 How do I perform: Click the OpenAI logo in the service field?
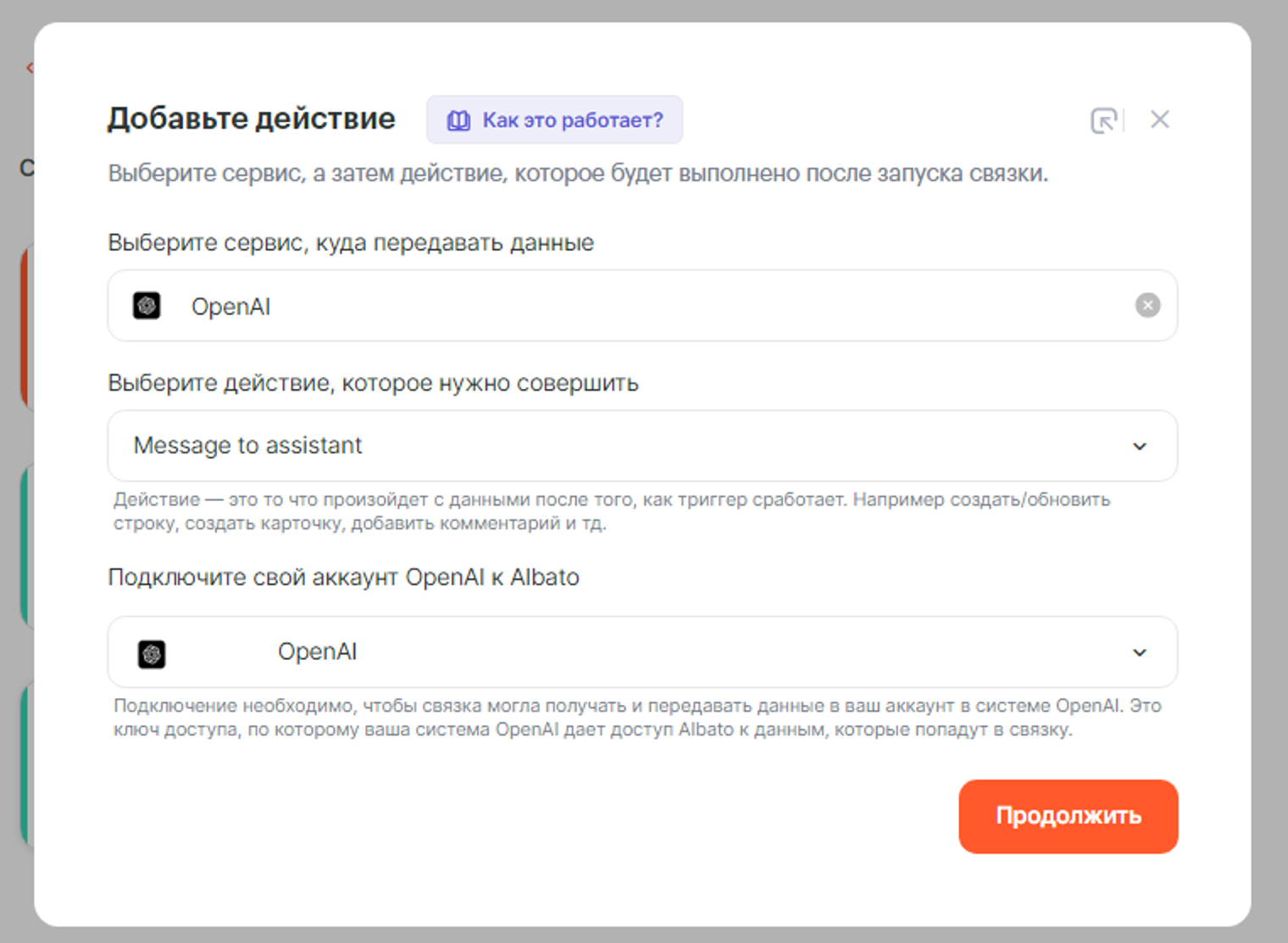(147, 306)
